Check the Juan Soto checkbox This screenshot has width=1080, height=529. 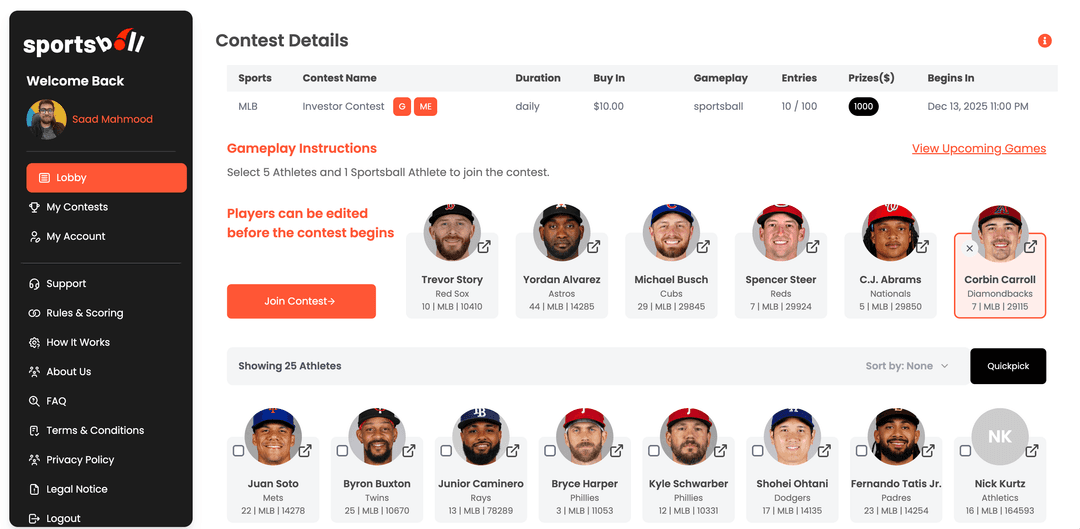pos(238,451)
